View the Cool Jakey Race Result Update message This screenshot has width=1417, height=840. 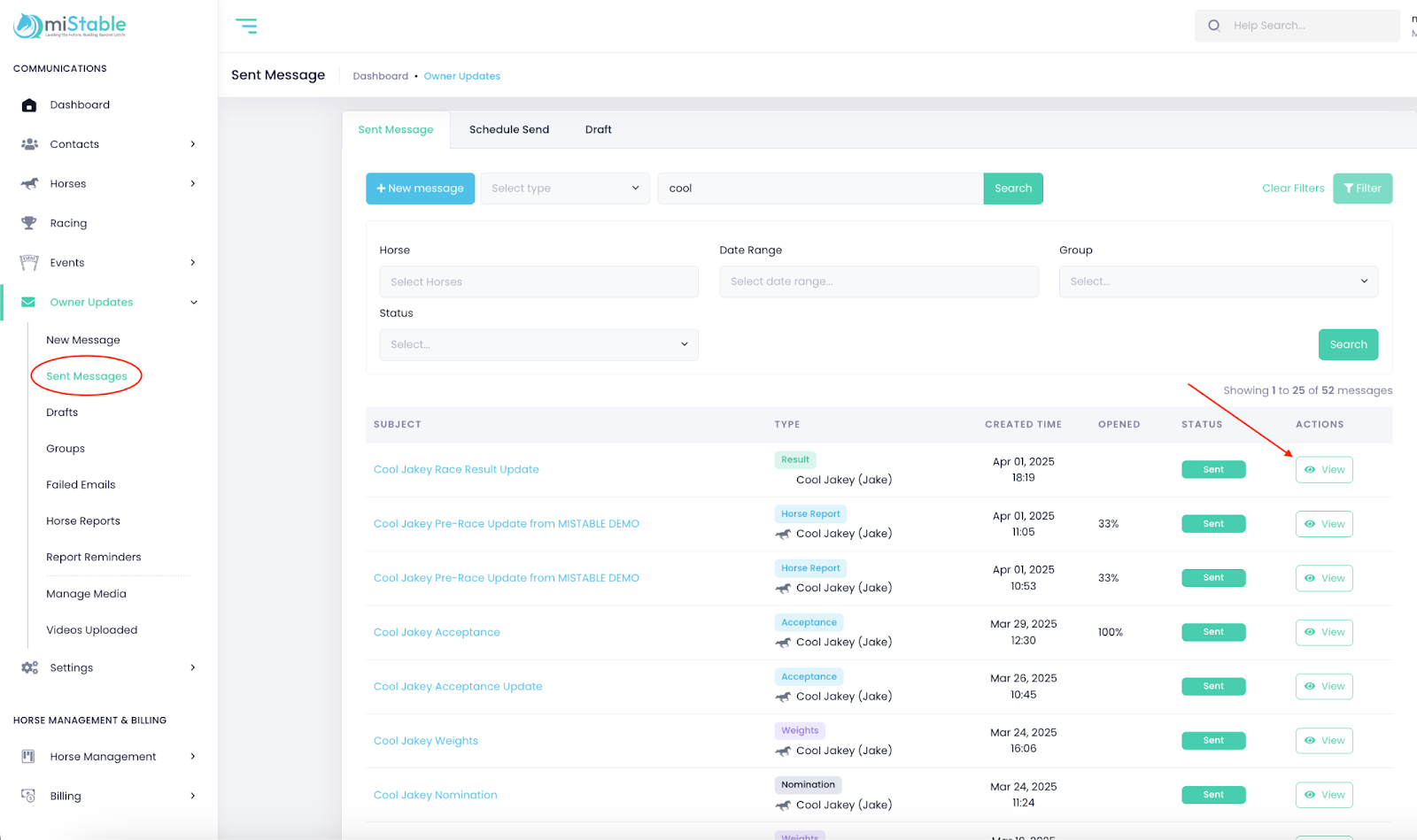[x=1324, y=470]
